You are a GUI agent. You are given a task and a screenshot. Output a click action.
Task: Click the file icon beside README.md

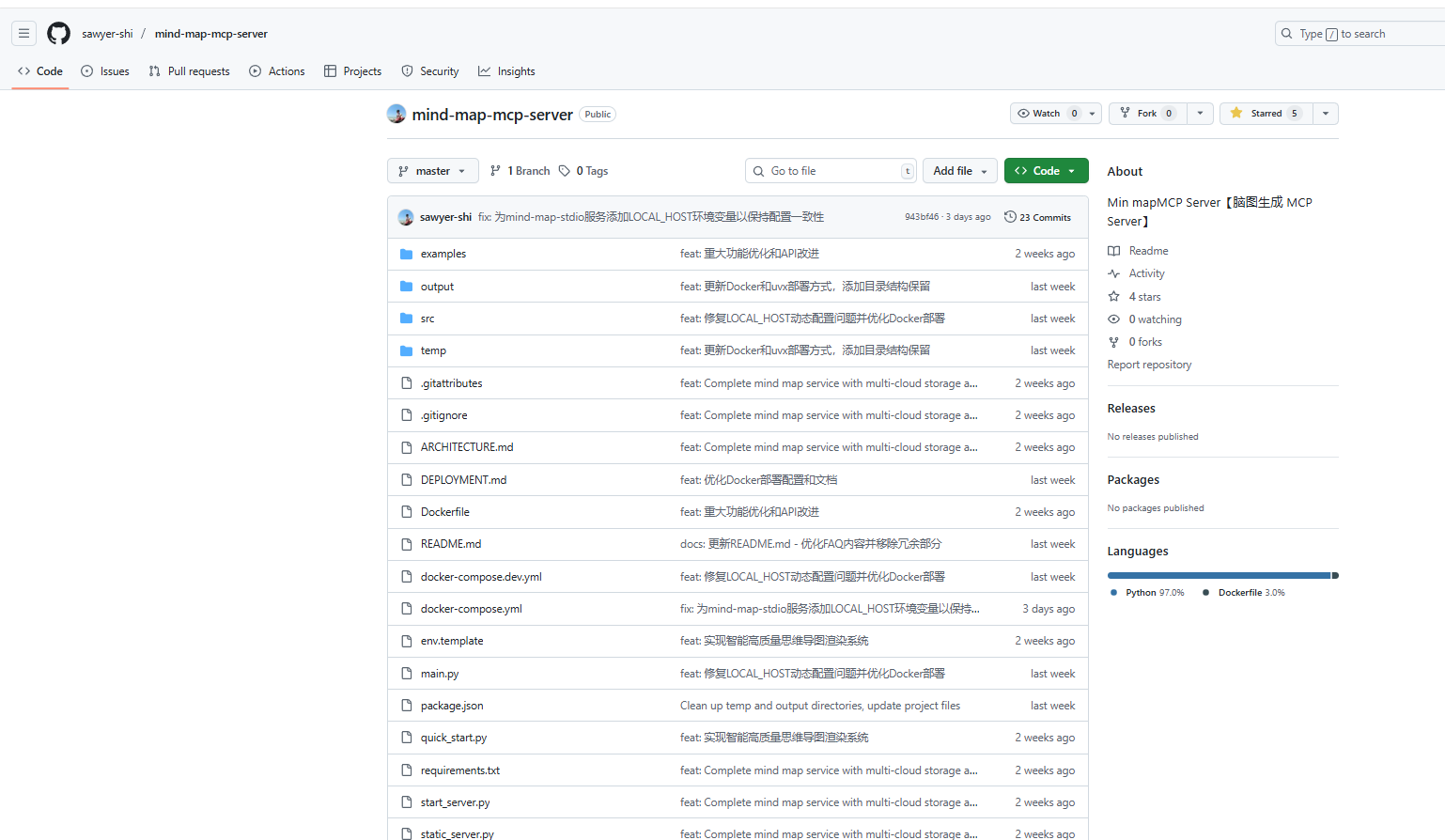point(407,544)
